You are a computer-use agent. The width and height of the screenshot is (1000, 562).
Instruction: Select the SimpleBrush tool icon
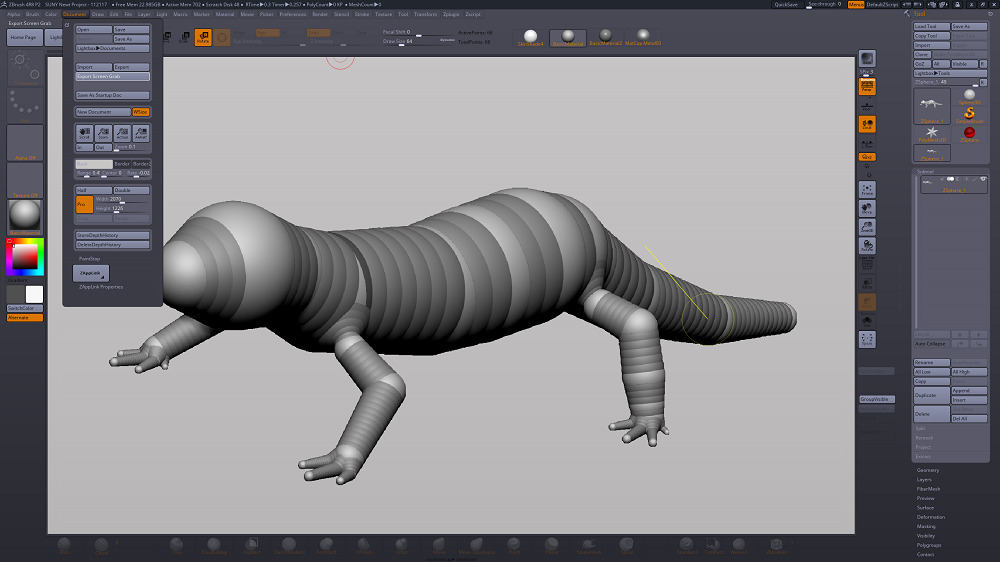click(x=969, y=115)
